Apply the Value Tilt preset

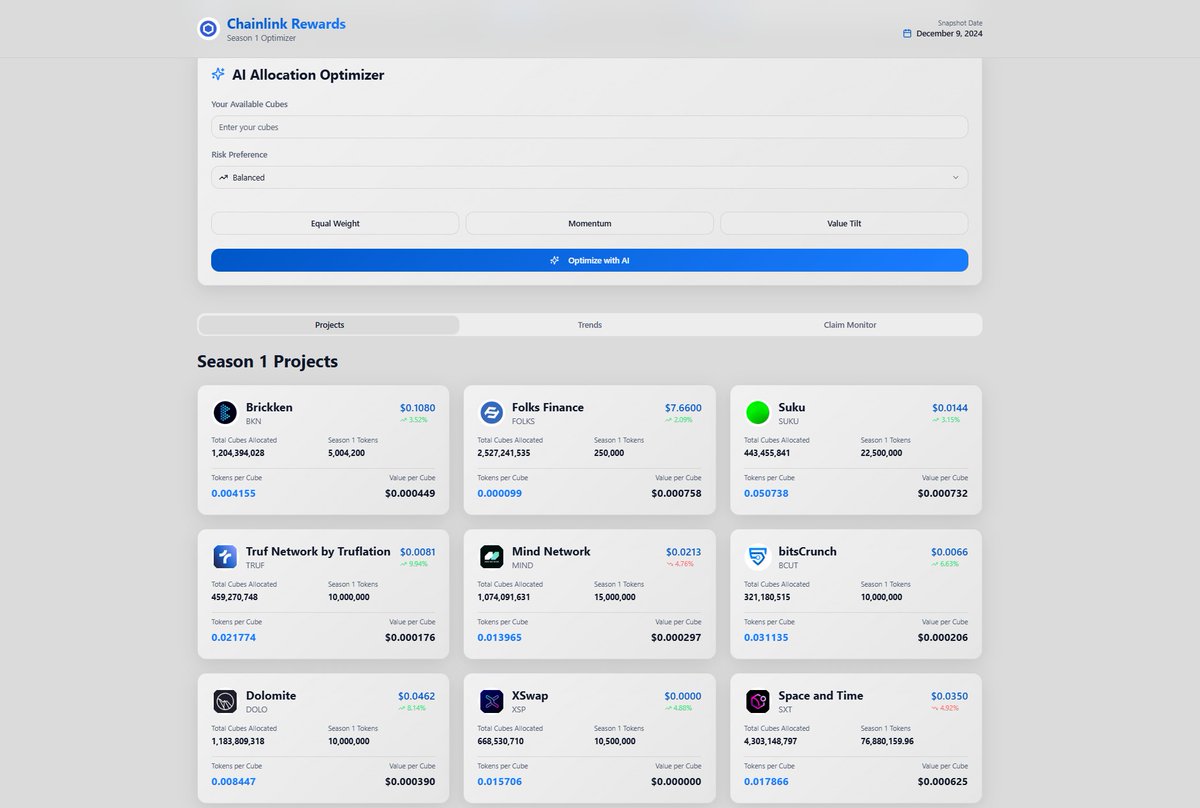pos(844,223)
